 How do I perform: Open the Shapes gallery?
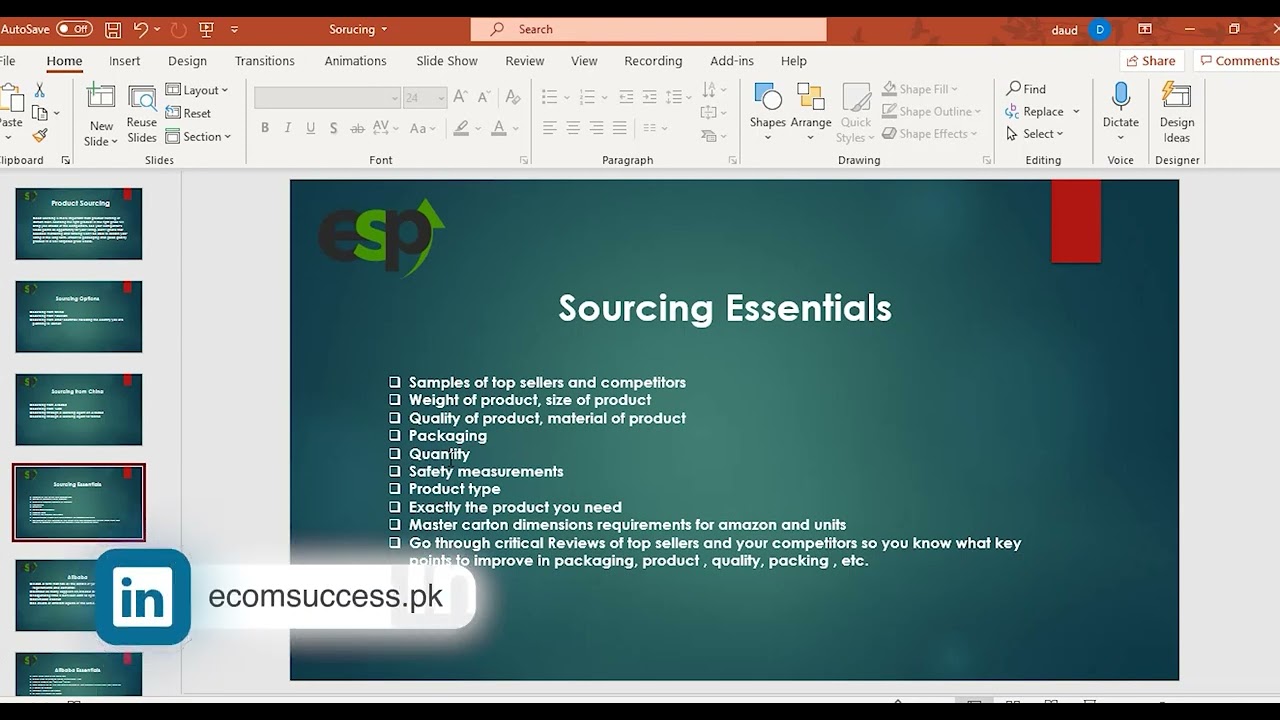coord(768,112)
